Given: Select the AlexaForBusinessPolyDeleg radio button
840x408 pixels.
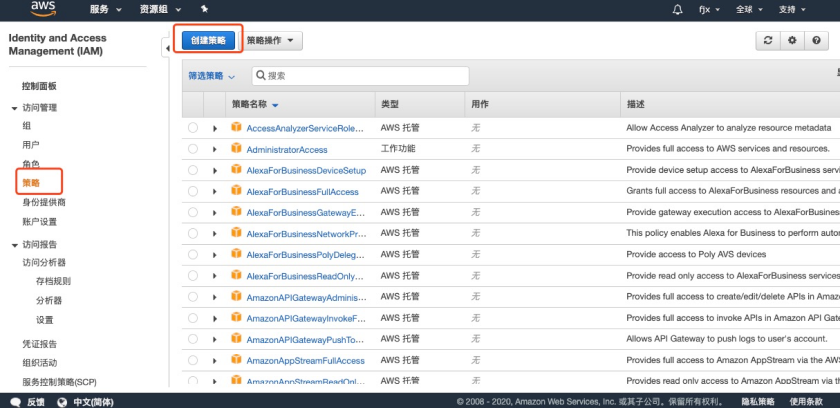Looking at the screenshot, I should 193,254.
